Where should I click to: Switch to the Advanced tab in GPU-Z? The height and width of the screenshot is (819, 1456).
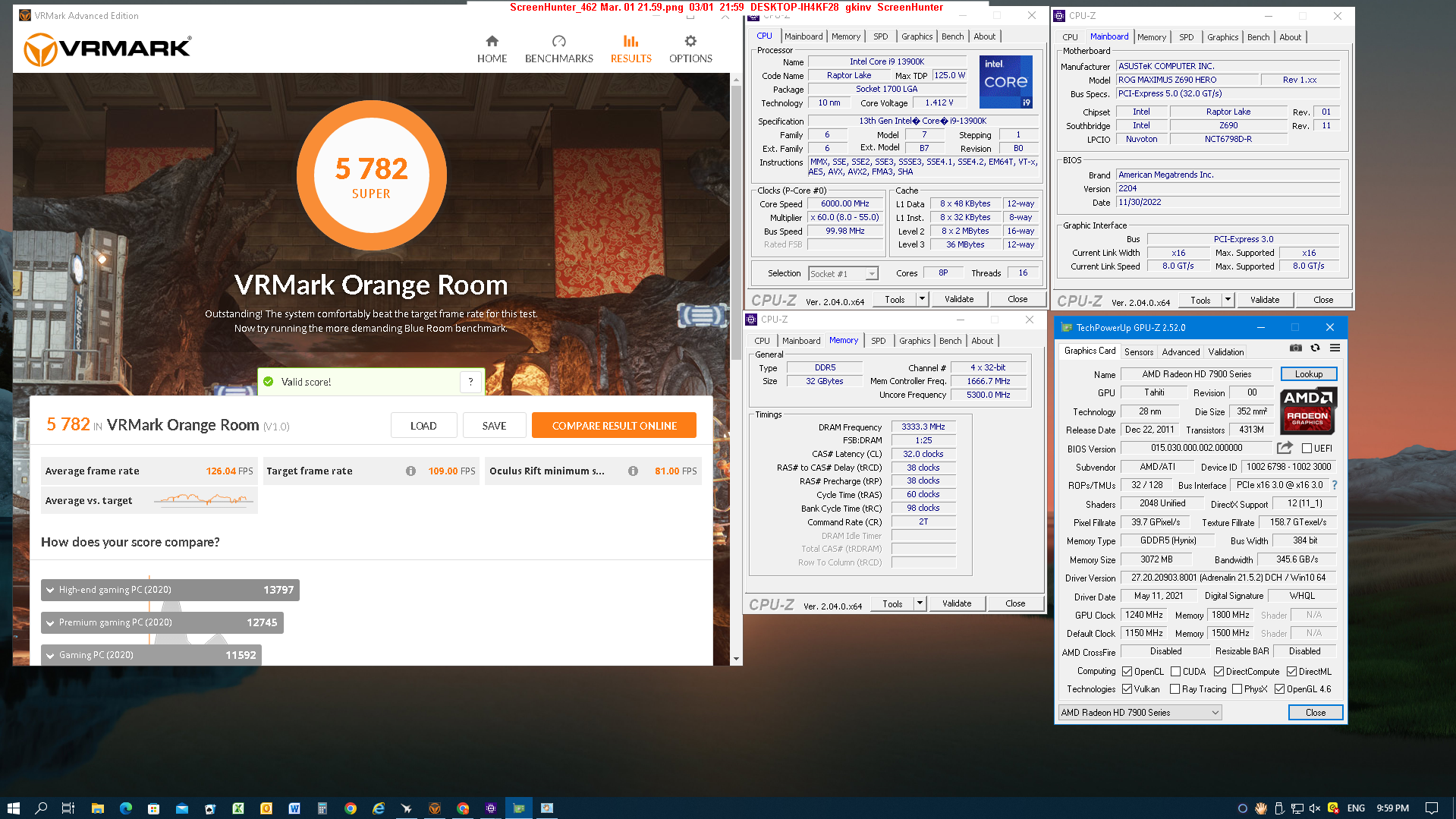pyautogui.click(x=1181, y=351)
